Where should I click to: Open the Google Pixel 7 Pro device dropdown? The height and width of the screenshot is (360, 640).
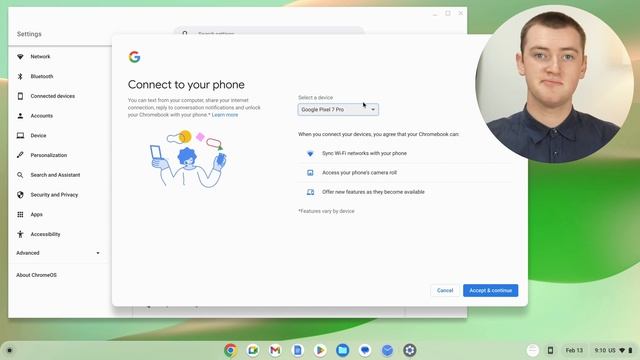[x=338, y=109]
